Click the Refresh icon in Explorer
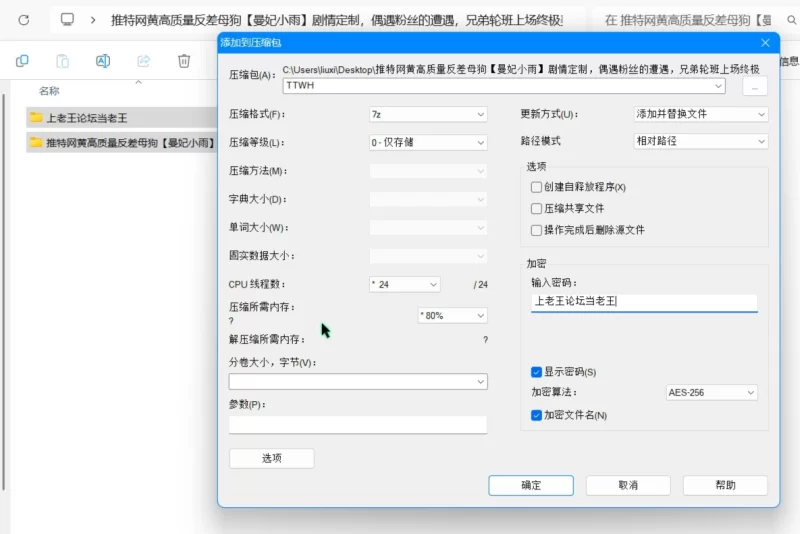Image resolution: width=800 pixels, height=534 pixels. pyautogui.click(x=24, y=19)
